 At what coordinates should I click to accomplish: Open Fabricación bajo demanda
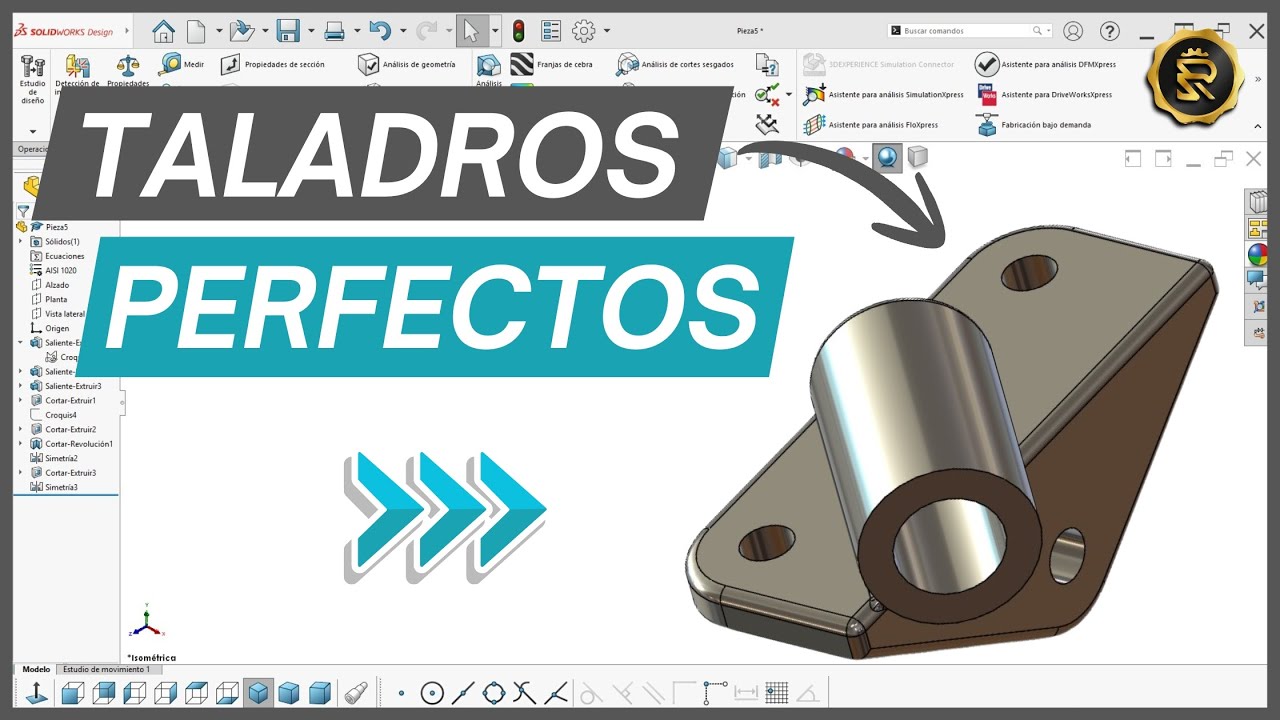(1034, 125)
